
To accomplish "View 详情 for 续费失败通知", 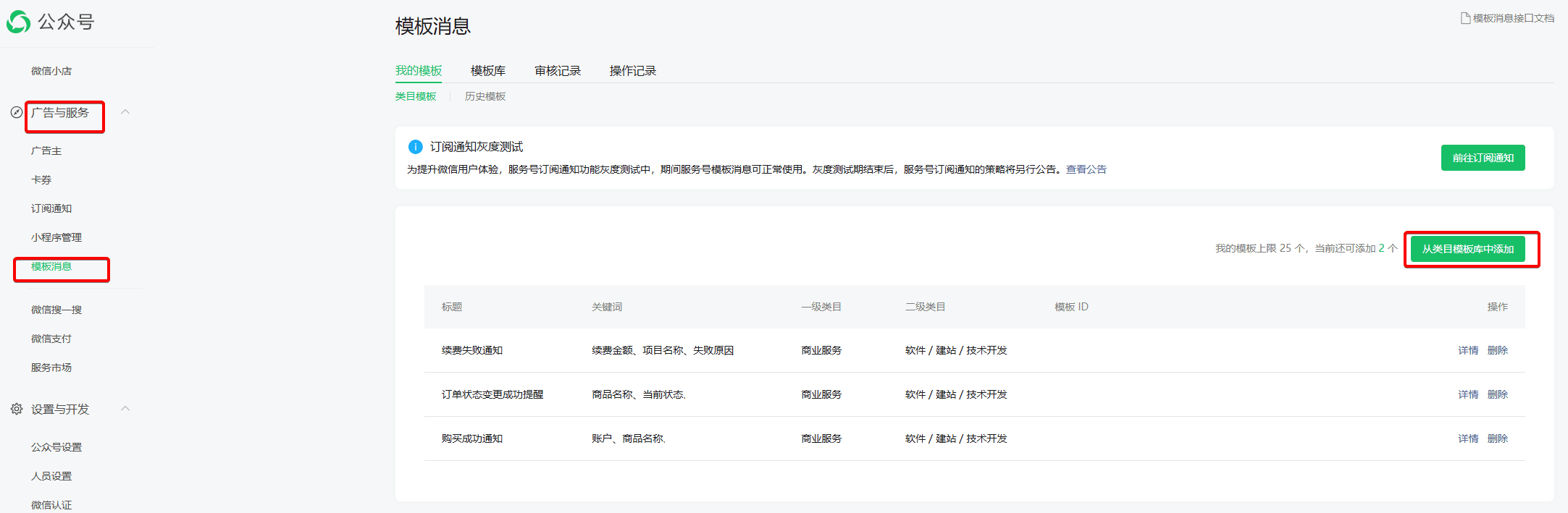I will point(1468,350).
